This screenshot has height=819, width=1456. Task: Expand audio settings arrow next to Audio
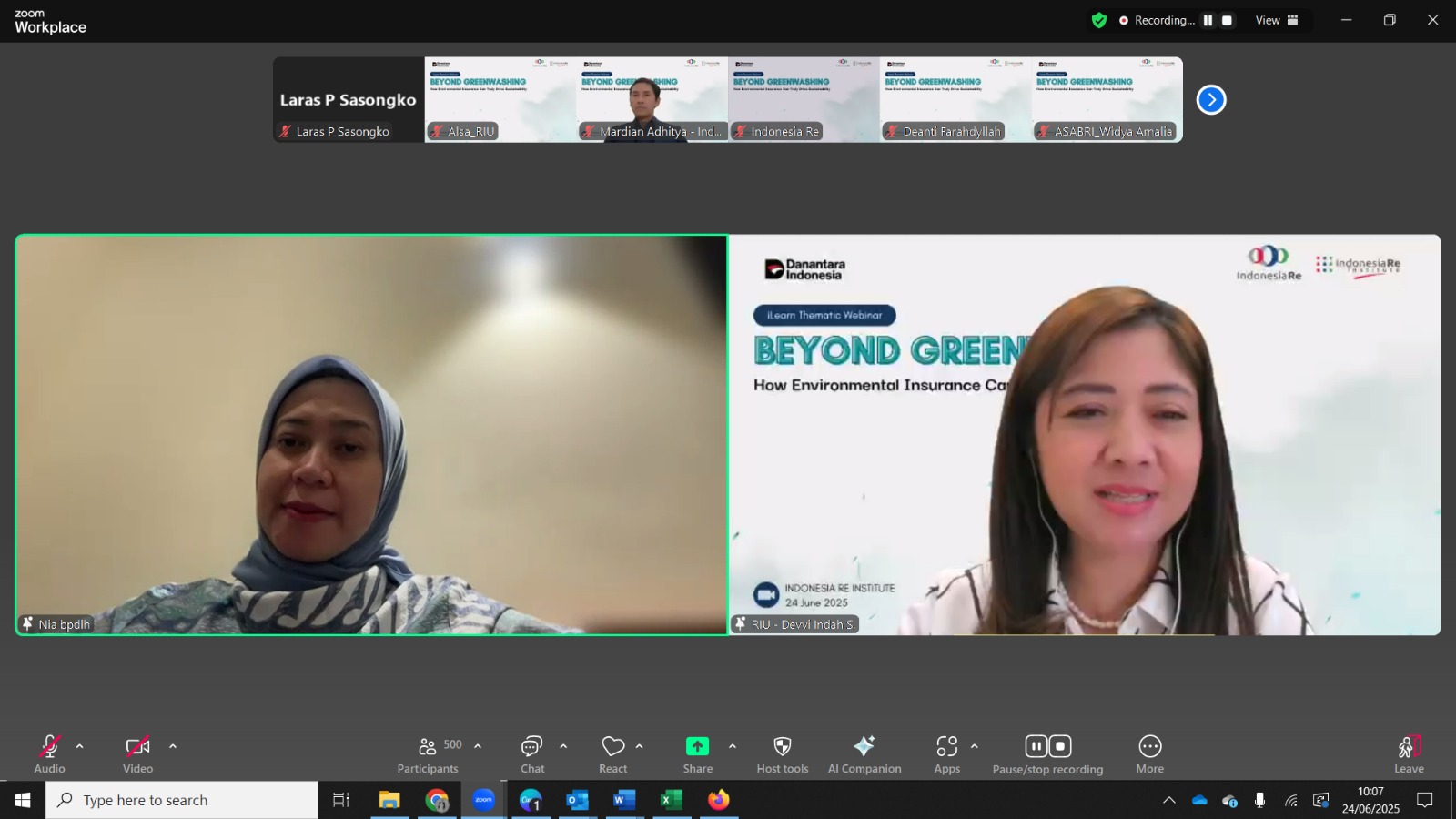80,746
